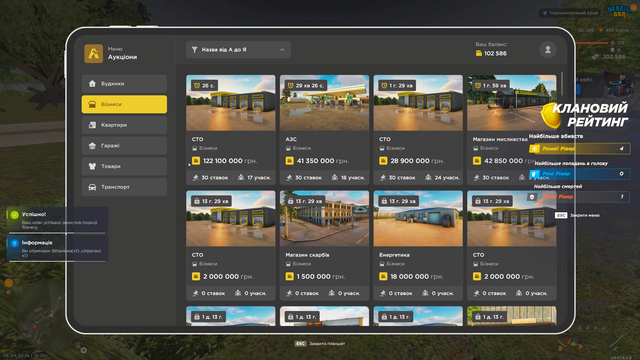
Task: Click the Клановий рейтинг shield icon
Action: click(x=551, y=116)
